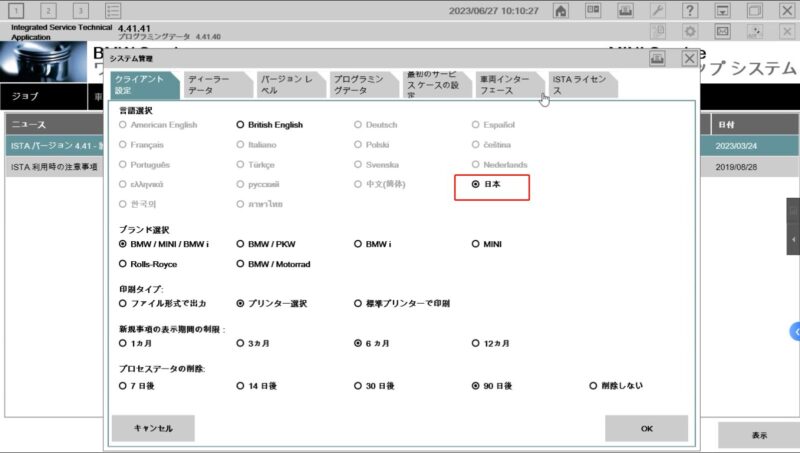Click the list icon next to button 3
The image size is (800, 453).
[113, 11]
